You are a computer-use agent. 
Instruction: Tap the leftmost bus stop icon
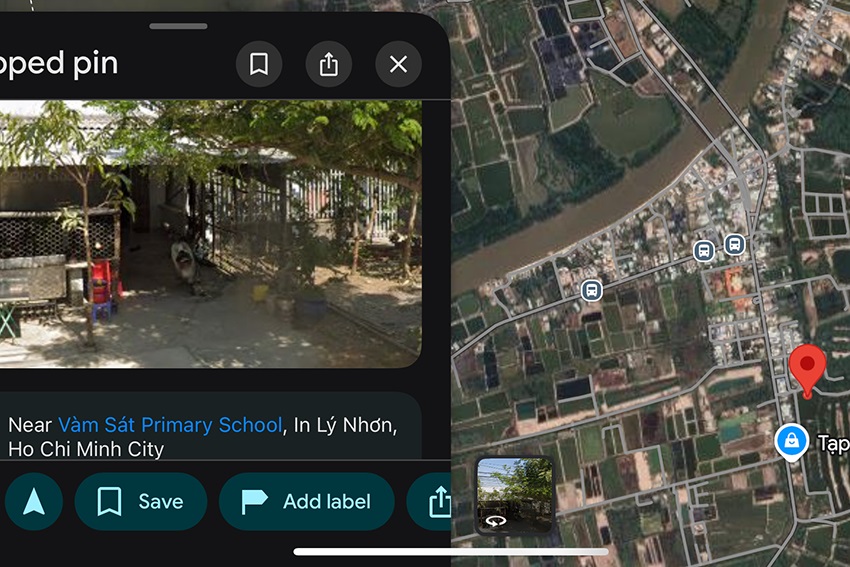(591, 290)
